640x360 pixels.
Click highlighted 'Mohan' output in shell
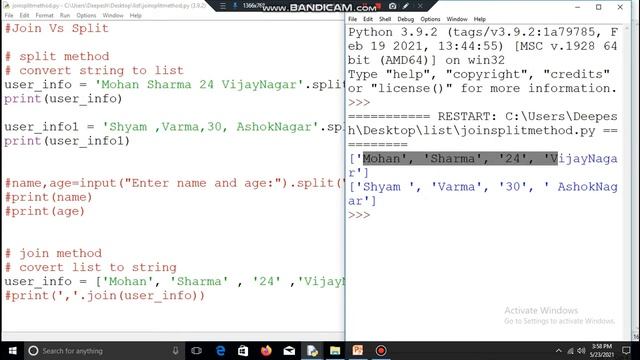[382, 159]
